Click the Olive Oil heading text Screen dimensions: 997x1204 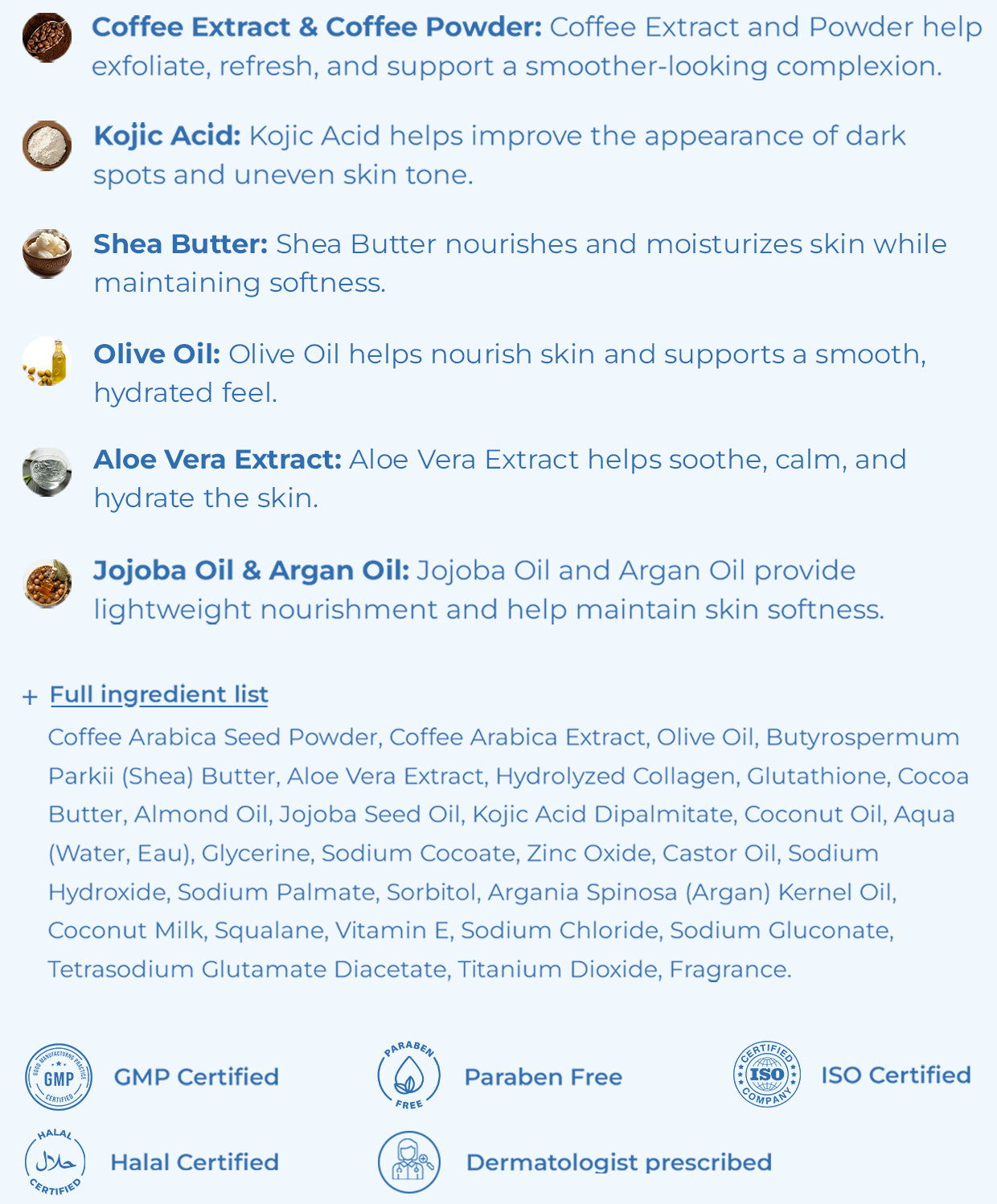(157, 354)
